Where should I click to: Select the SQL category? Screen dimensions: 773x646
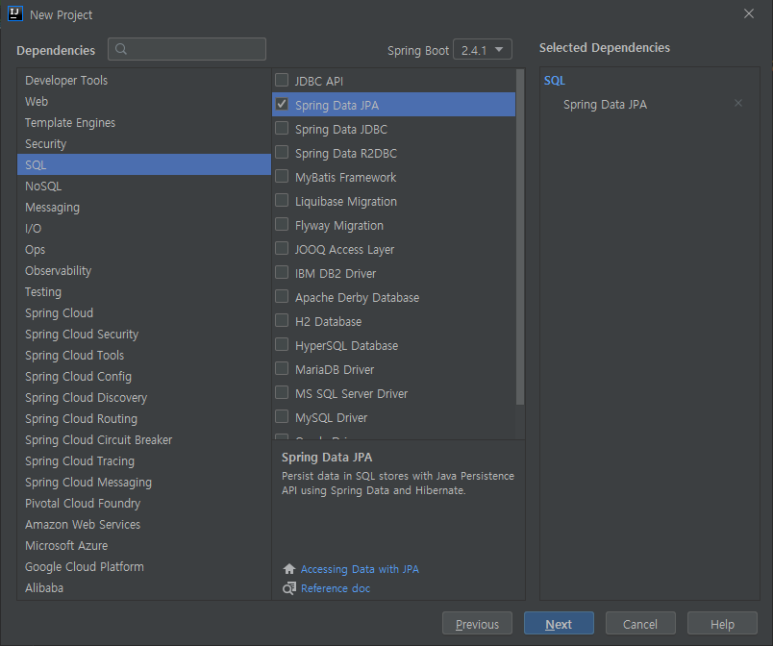(144, 165)
